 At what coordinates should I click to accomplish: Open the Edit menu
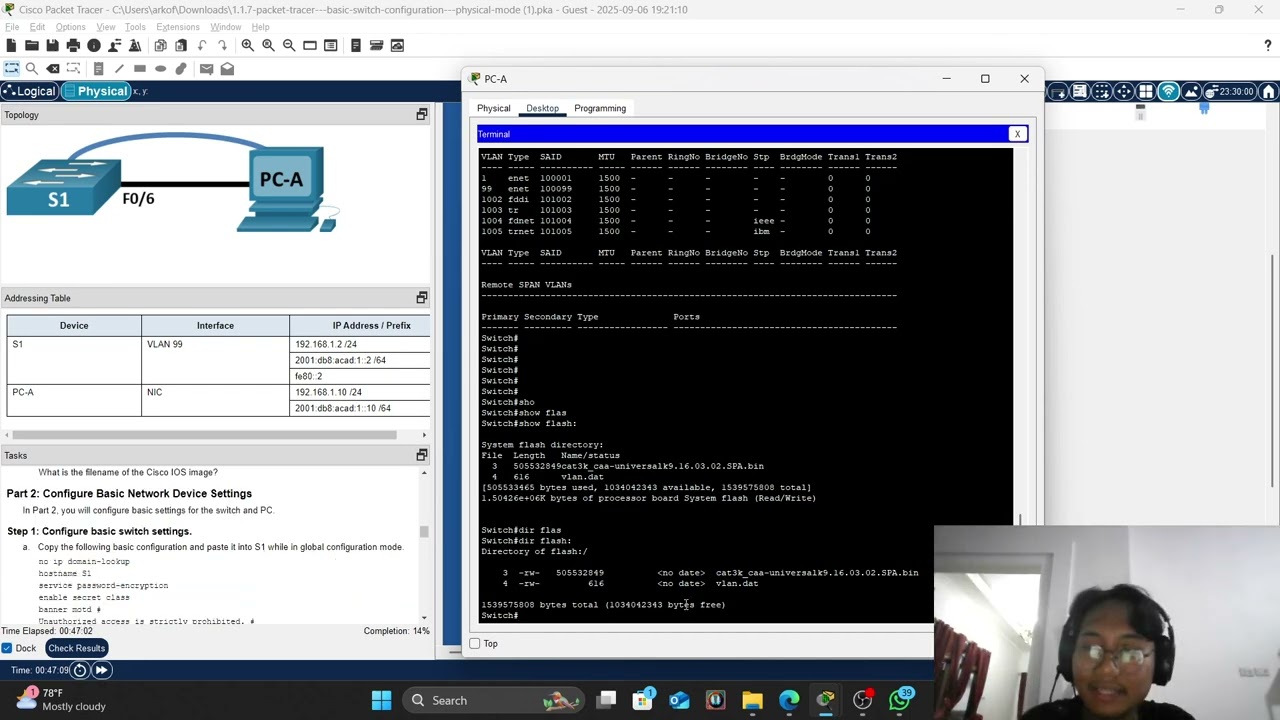[37, 27]
